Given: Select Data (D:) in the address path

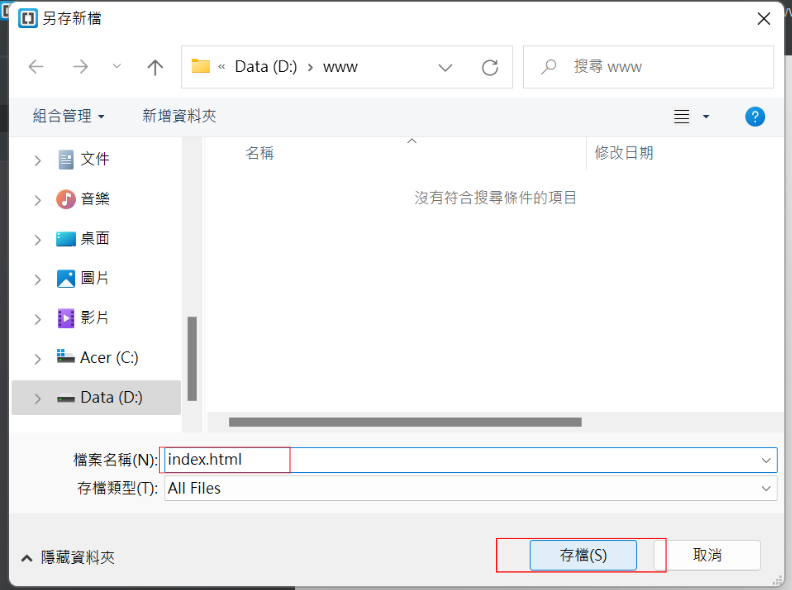Looking at the screenshot, I should tap(266, 67).
